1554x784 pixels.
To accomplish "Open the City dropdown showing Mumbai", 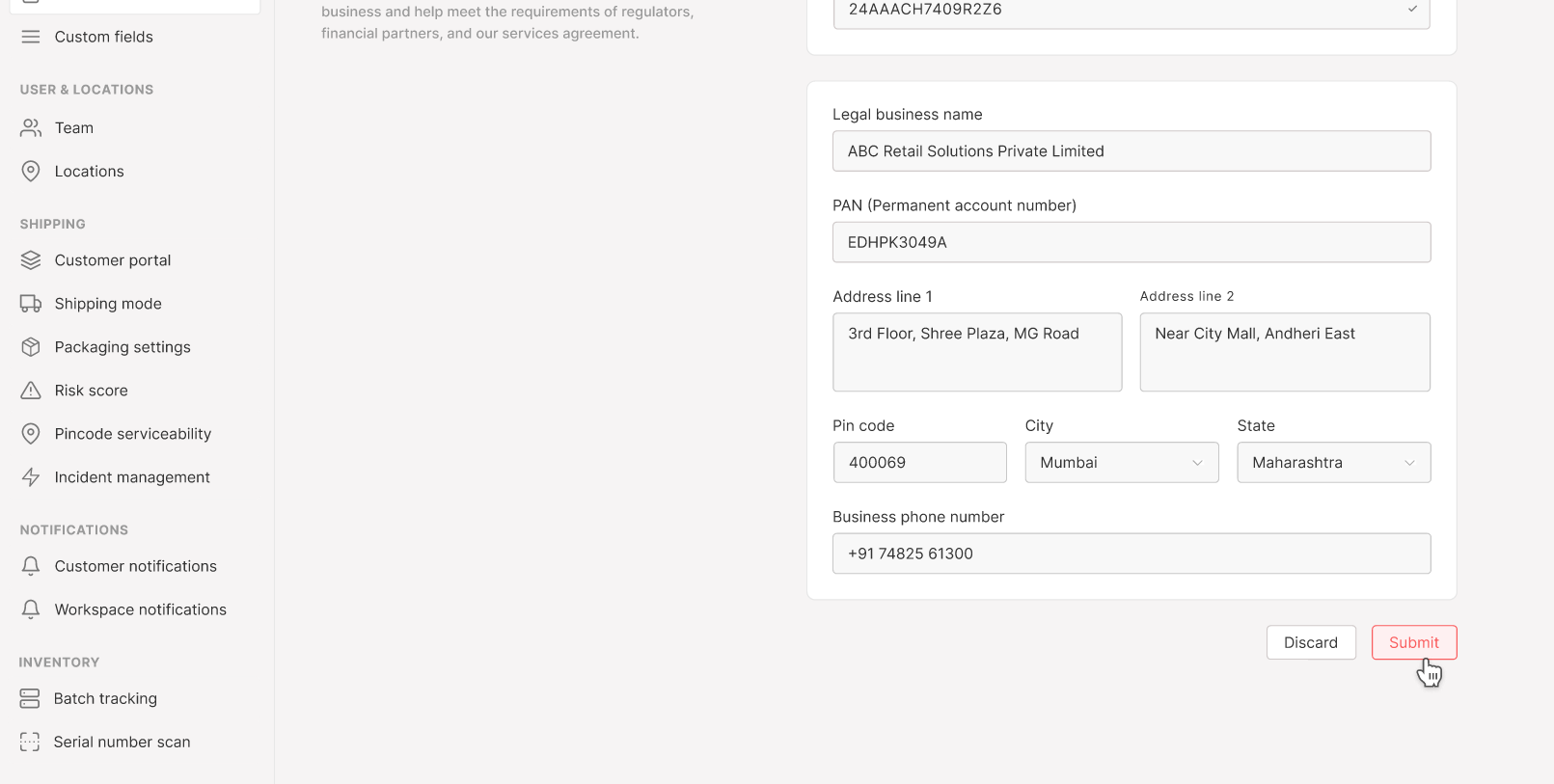I will pos(1121,463).
